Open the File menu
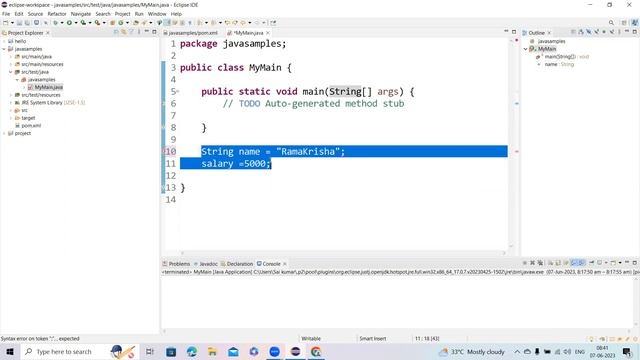Image resolution: width=640 pixels, height=360 pixels. [6, 14]
